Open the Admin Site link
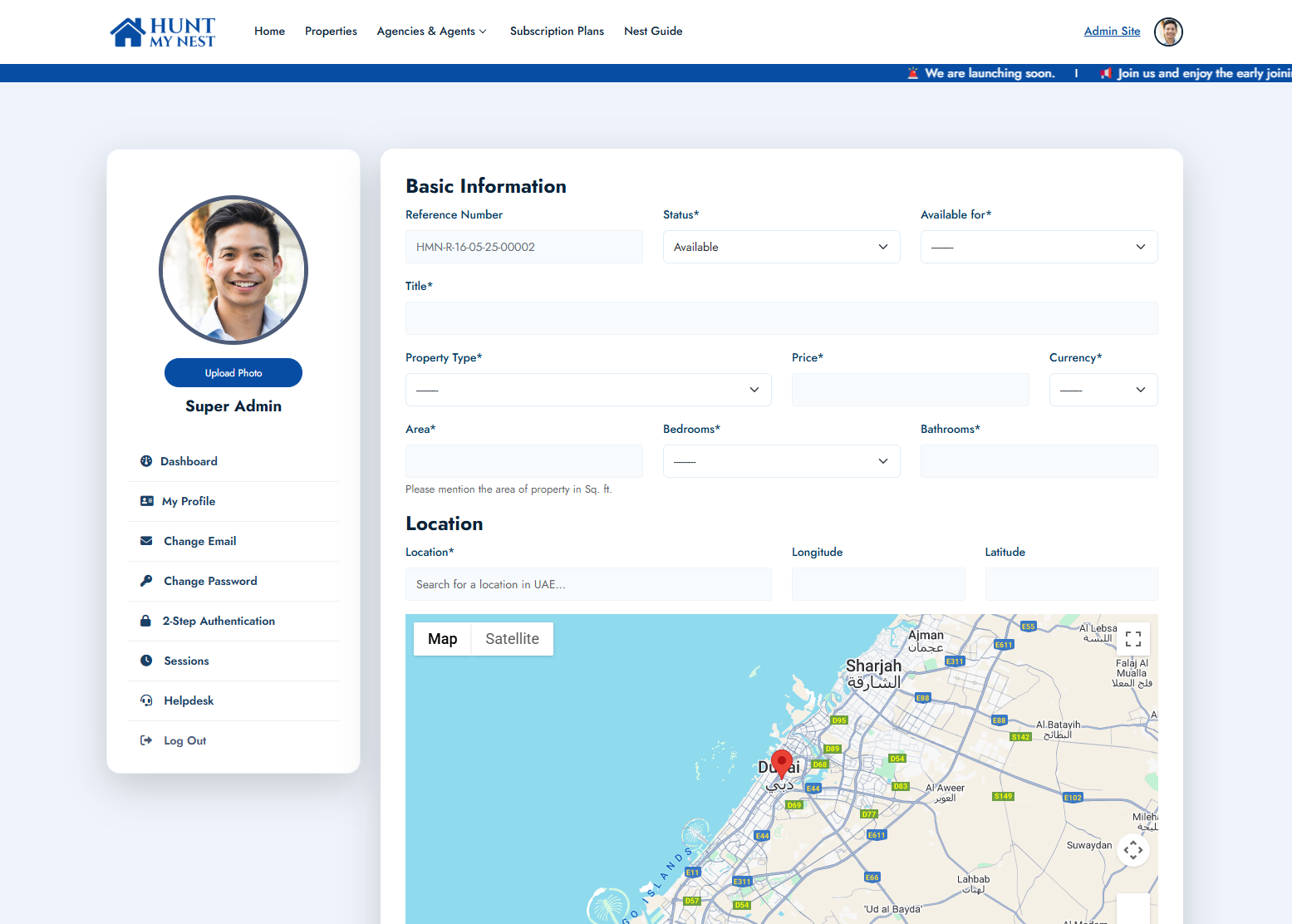Image resolution: width=1292 pixels, height=924 pixels. pyautogui.click(x=1112, y=32)
